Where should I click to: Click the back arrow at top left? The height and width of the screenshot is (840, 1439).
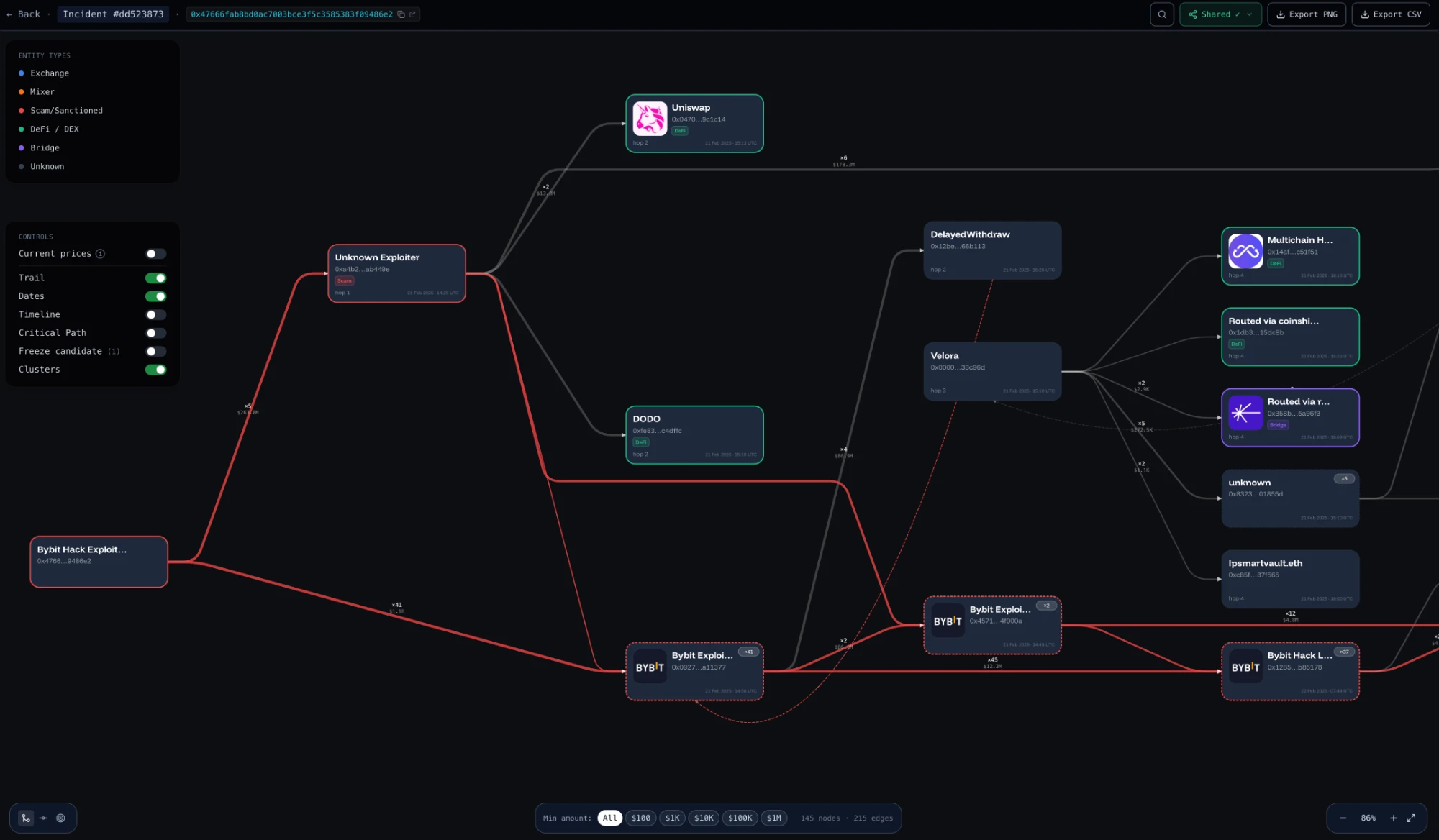[x=9, y=14]
